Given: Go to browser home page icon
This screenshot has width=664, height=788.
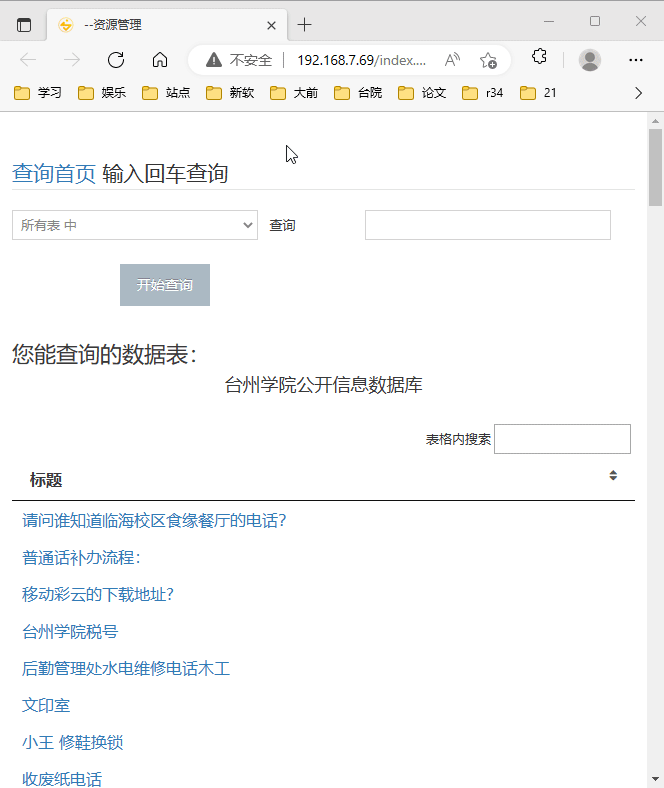Looking at the screenshot, I should coord(160,60).
